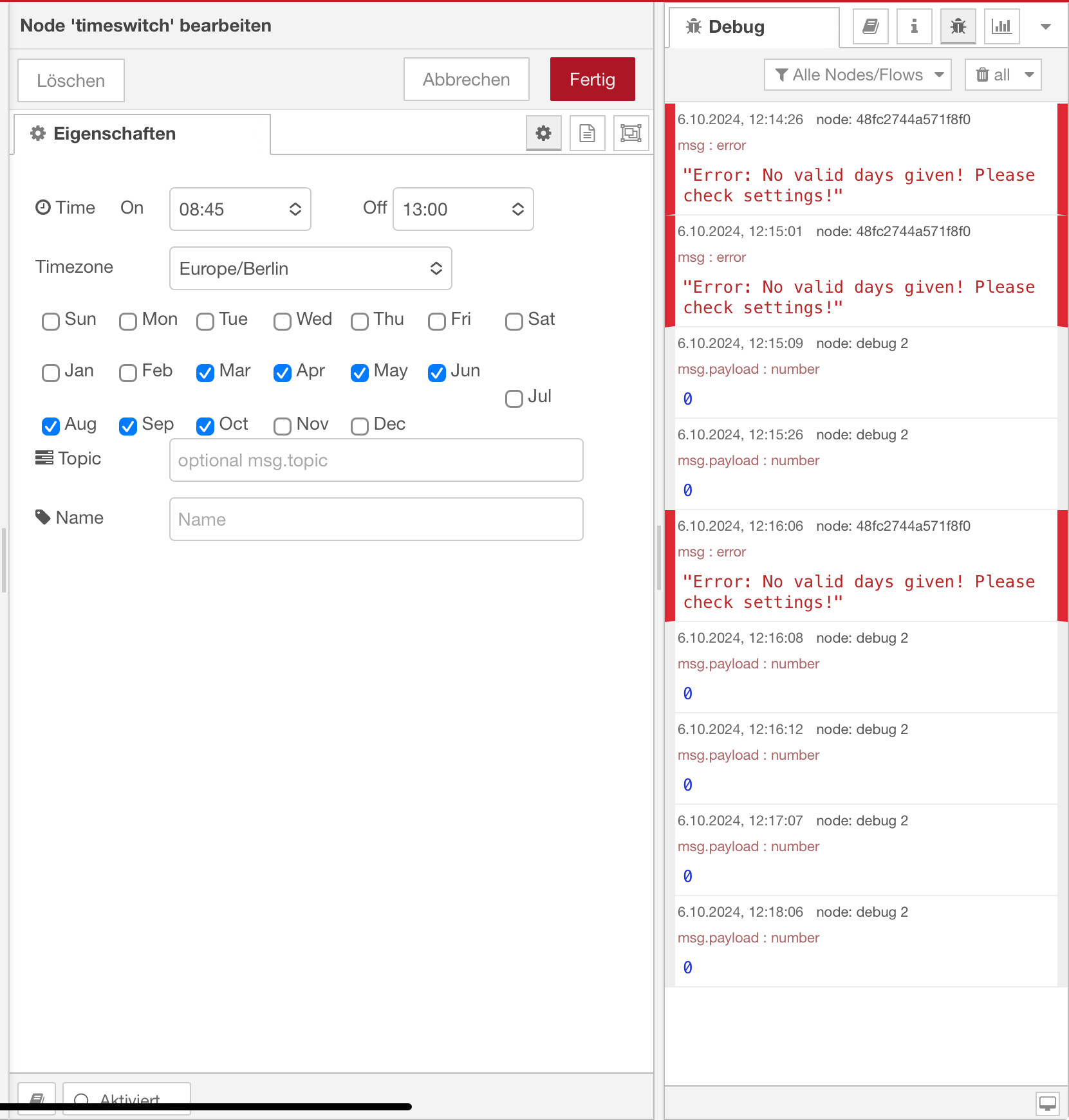Select error message text at 12:16:06
1069x1120 pixels.
pyautogui.click(x=859, y=592)
